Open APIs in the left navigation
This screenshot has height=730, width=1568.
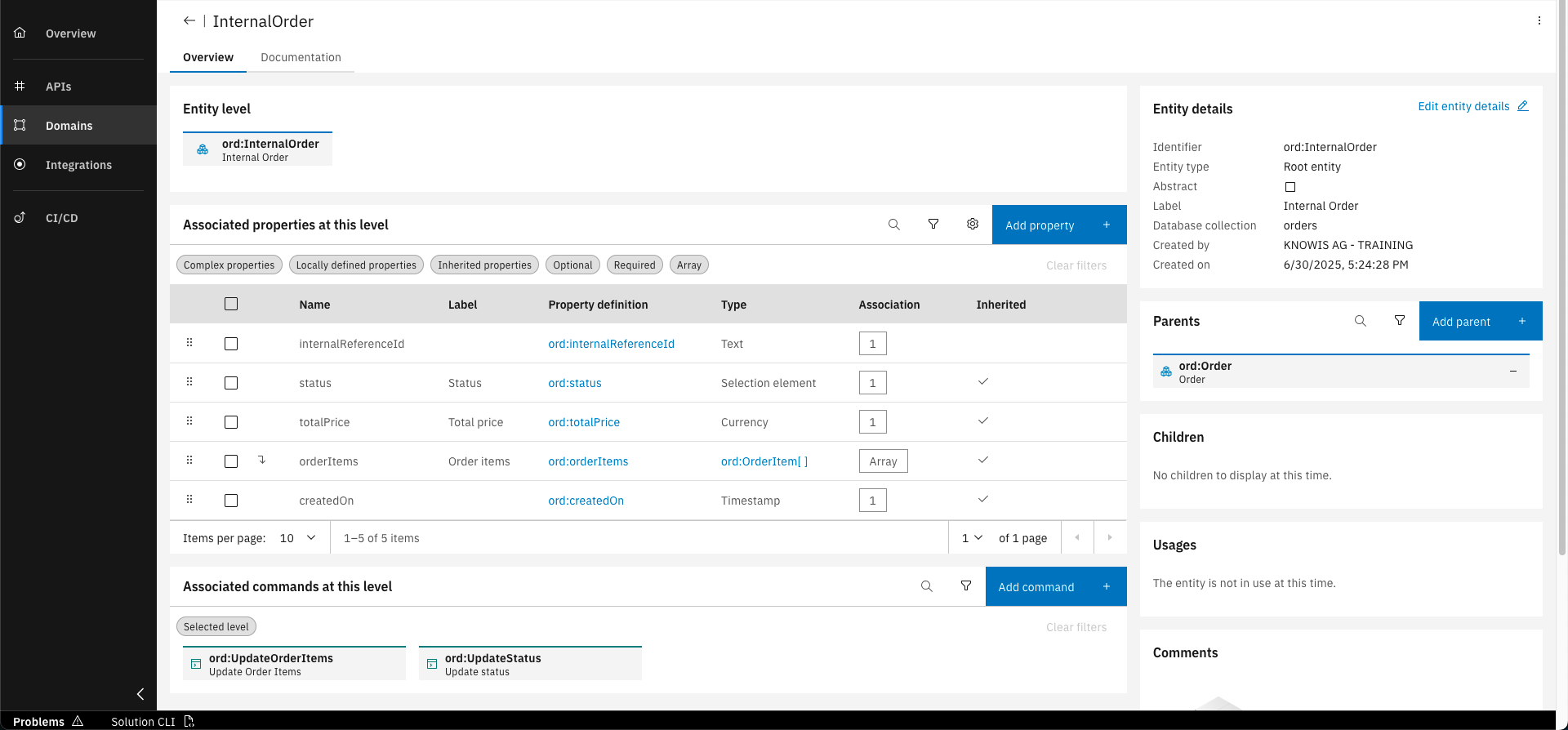(x=58, y=87)
